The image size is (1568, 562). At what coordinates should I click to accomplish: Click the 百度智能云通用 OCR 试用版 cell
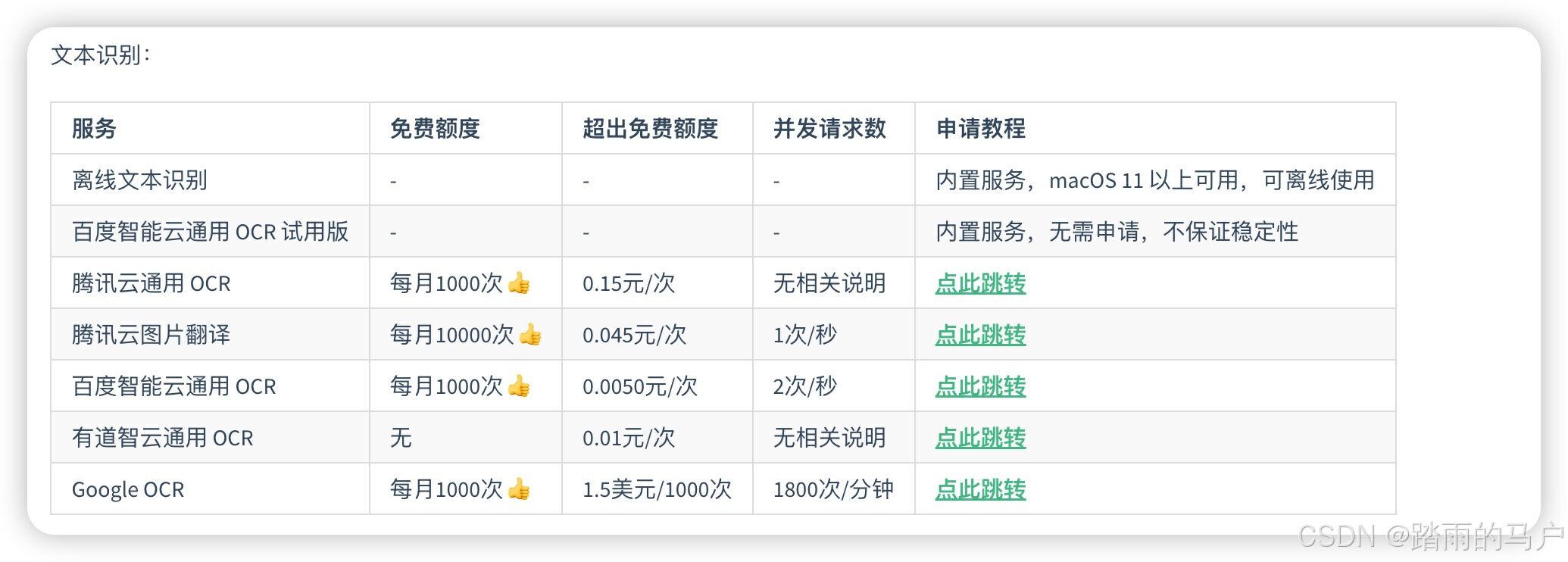click(211, 232)
